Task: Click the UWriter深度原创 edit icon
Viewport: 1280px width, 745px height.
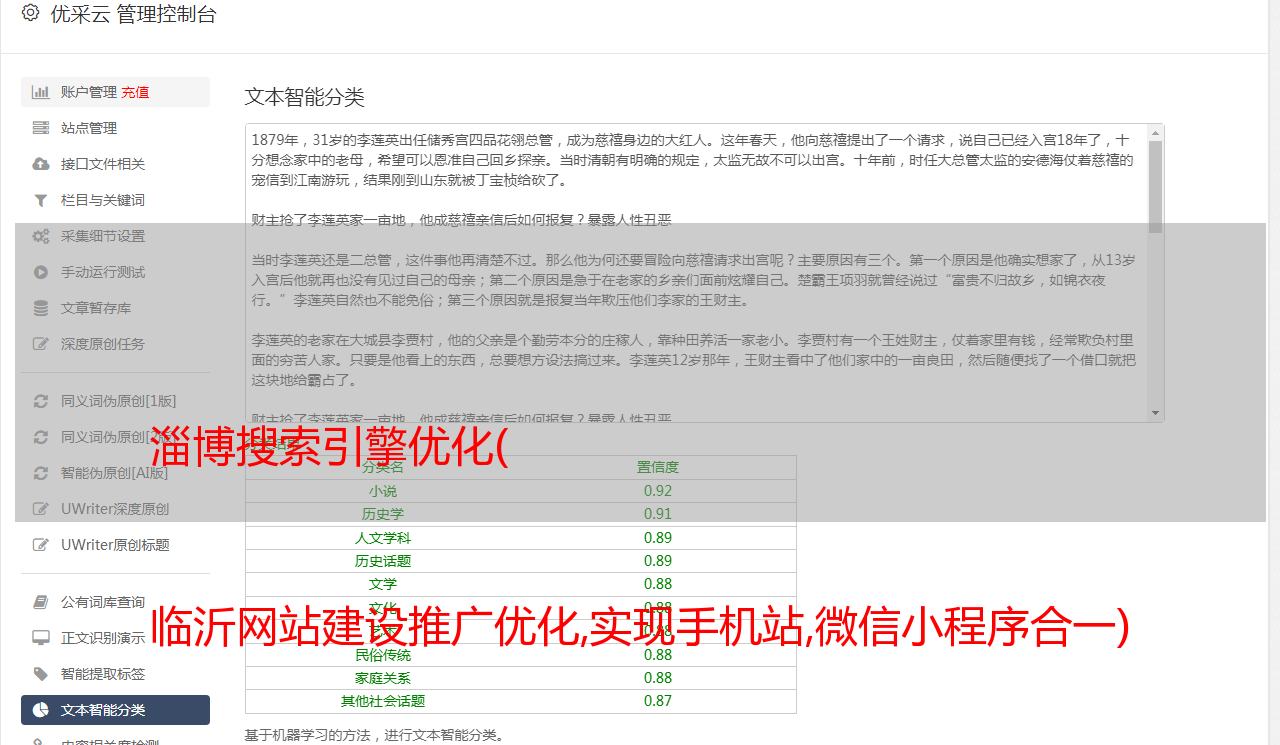Action: point(41,509)
